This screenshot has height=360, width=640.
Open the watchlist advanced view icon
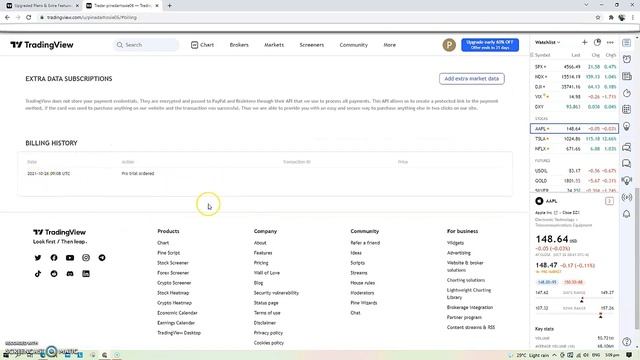pyautogui.click(x=597, y=42)
